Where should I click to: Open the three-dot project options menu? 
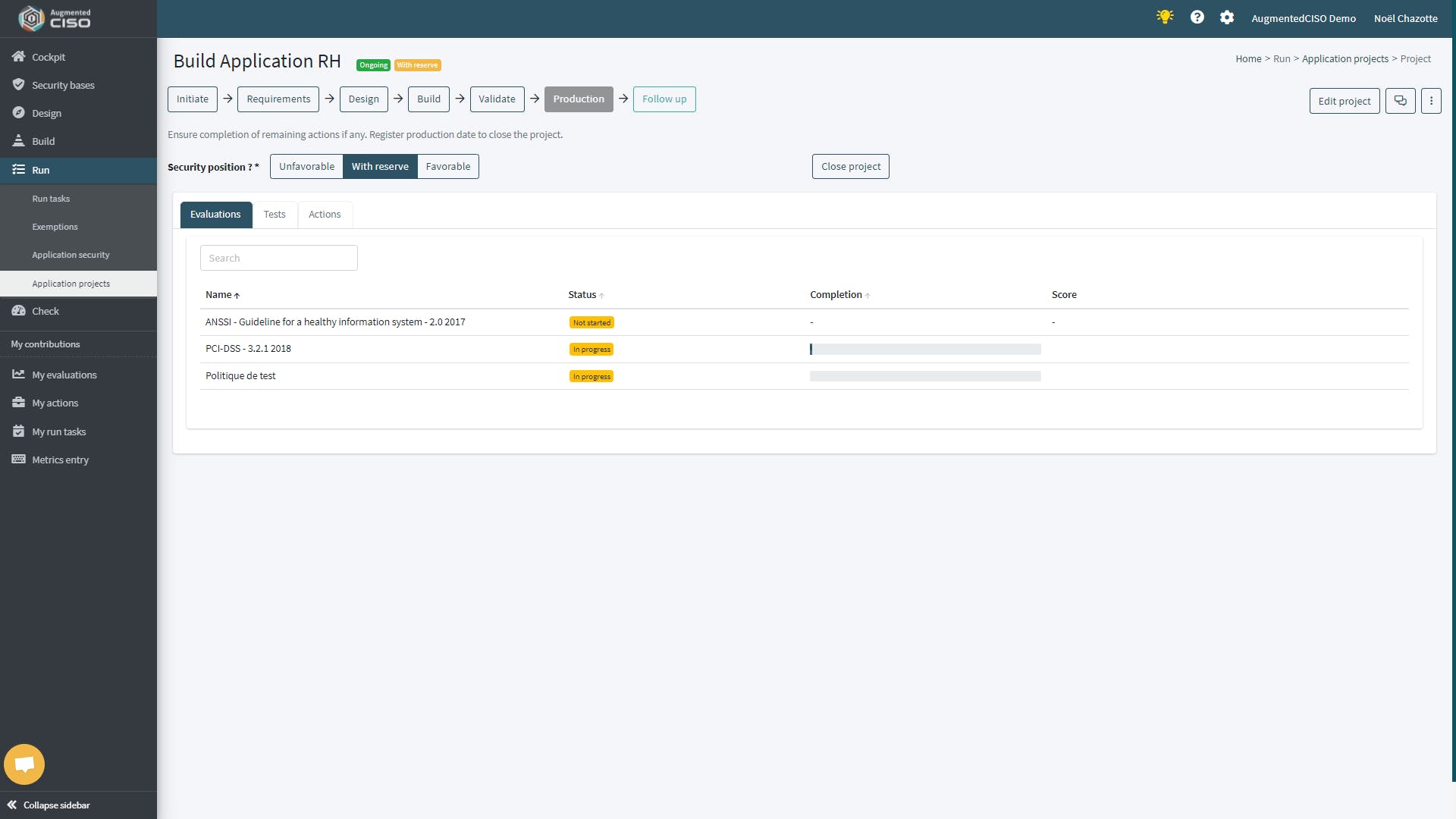(1431, 101)
